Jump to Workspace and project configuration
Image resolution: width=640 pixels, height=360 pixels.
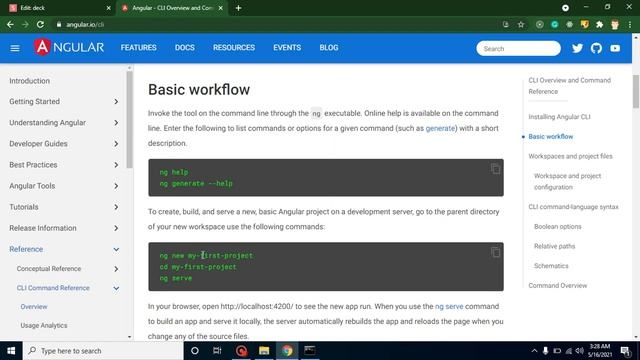pos(567,181)
